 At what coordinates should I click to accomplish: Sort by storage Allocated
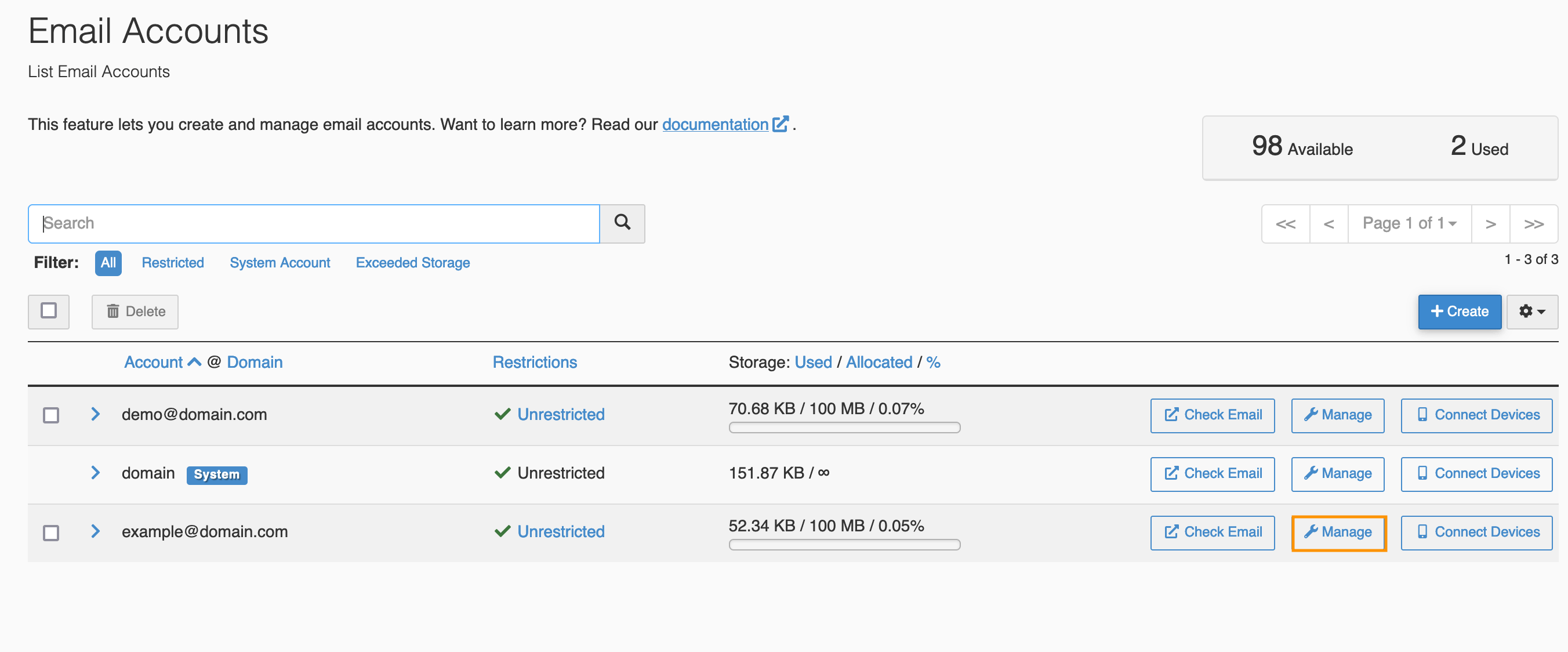coord(879,362)
